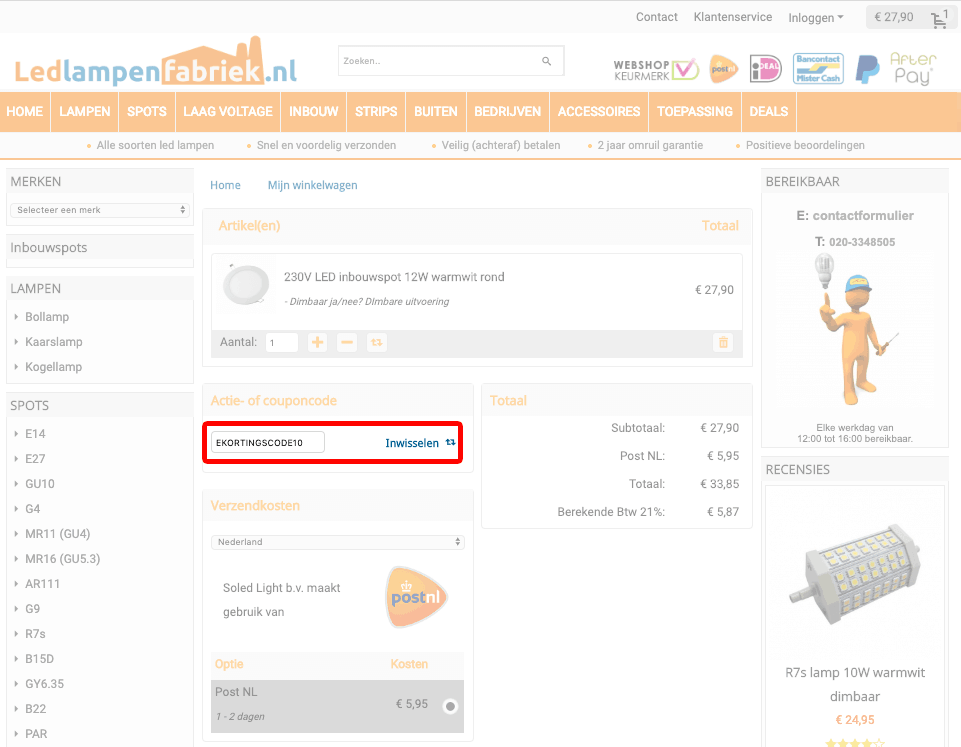This screenshot has height=747, width=961.
Task: Click the PayPal logo
Action: (x=867, y=69)
